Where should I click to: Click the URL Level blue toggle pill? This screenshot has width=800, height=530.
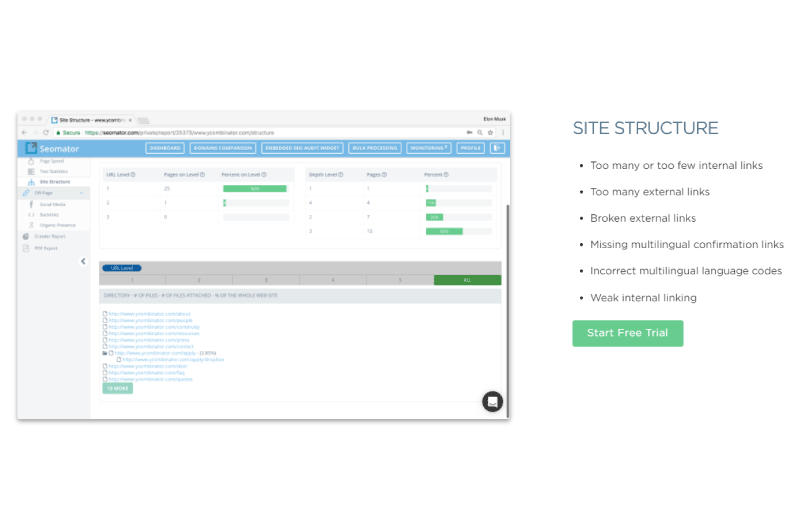click(121, 268)
